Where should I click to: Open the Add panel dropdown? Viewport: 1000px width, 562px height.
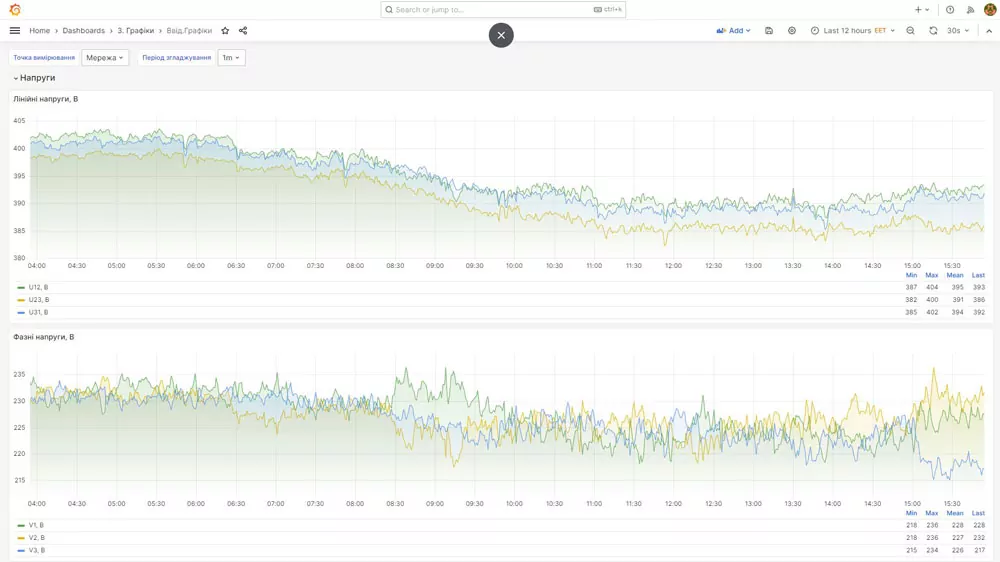point(733,31)
